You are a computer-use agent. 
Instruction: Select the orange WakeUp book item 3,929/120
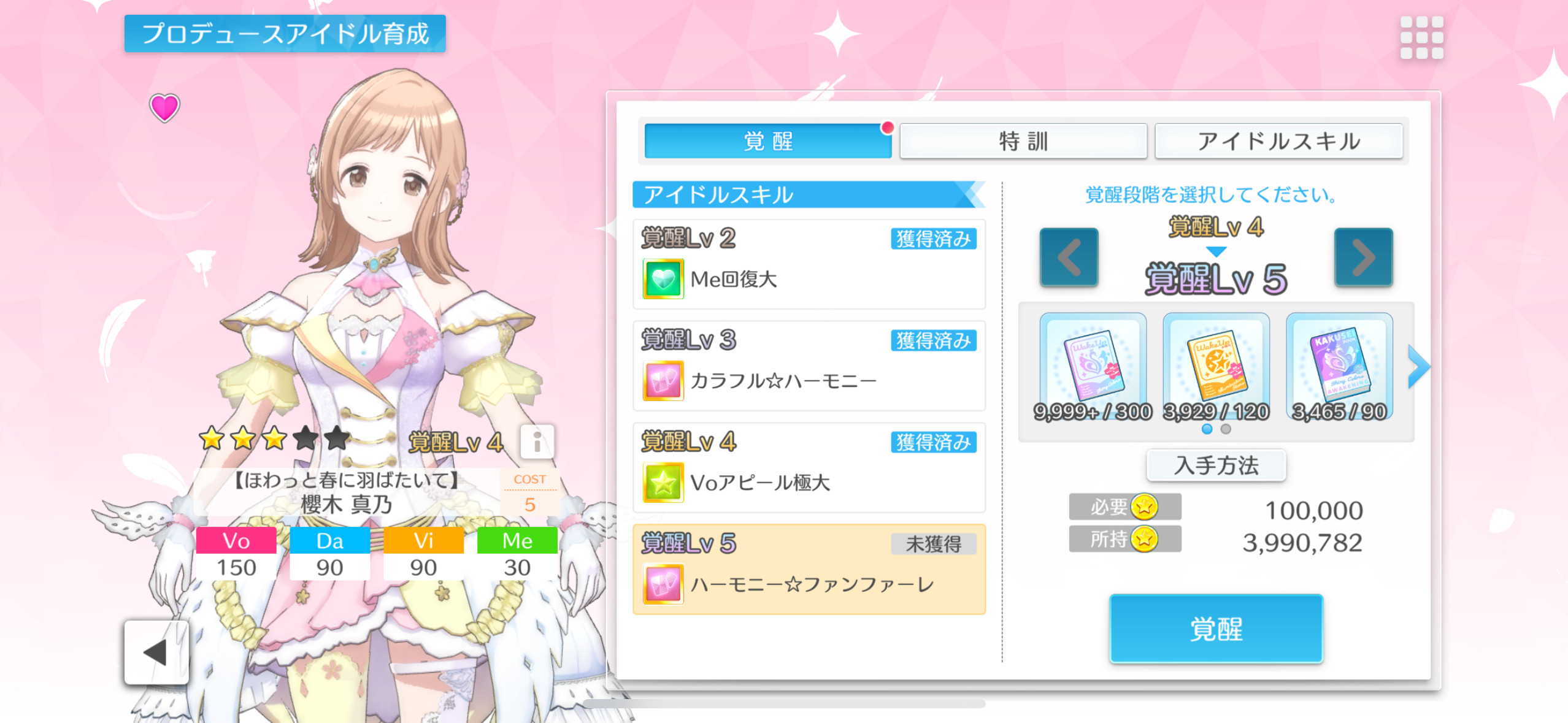[1216, 367]
